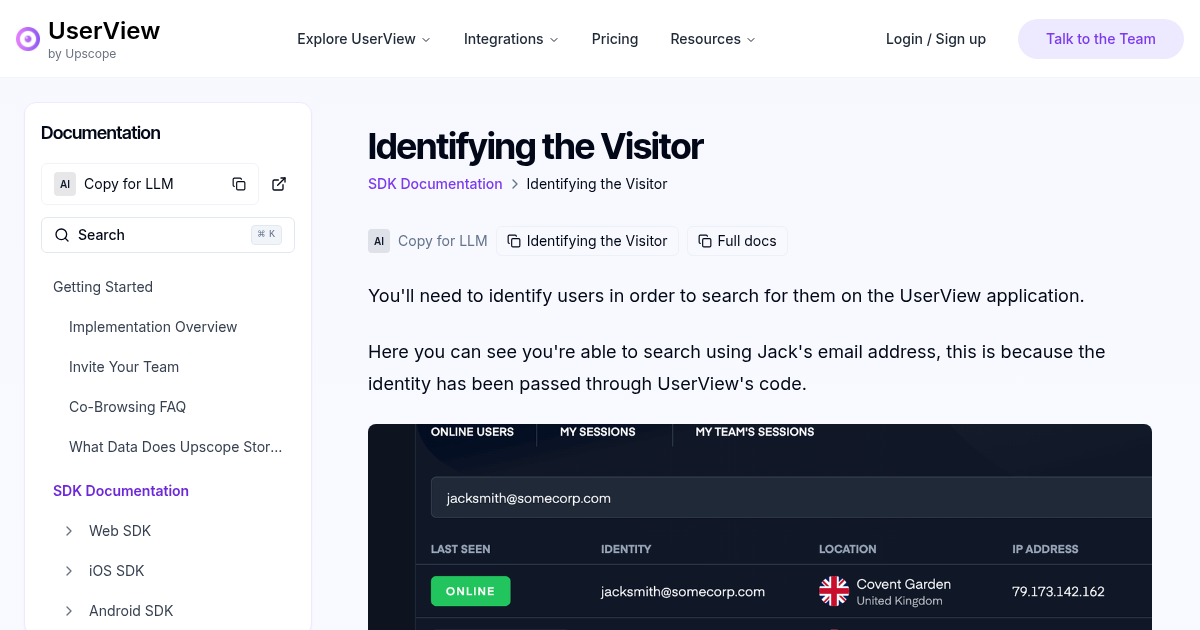Click MY SESSIONS tab in screenshot
1200x630 pixels.
pos(598,432)
